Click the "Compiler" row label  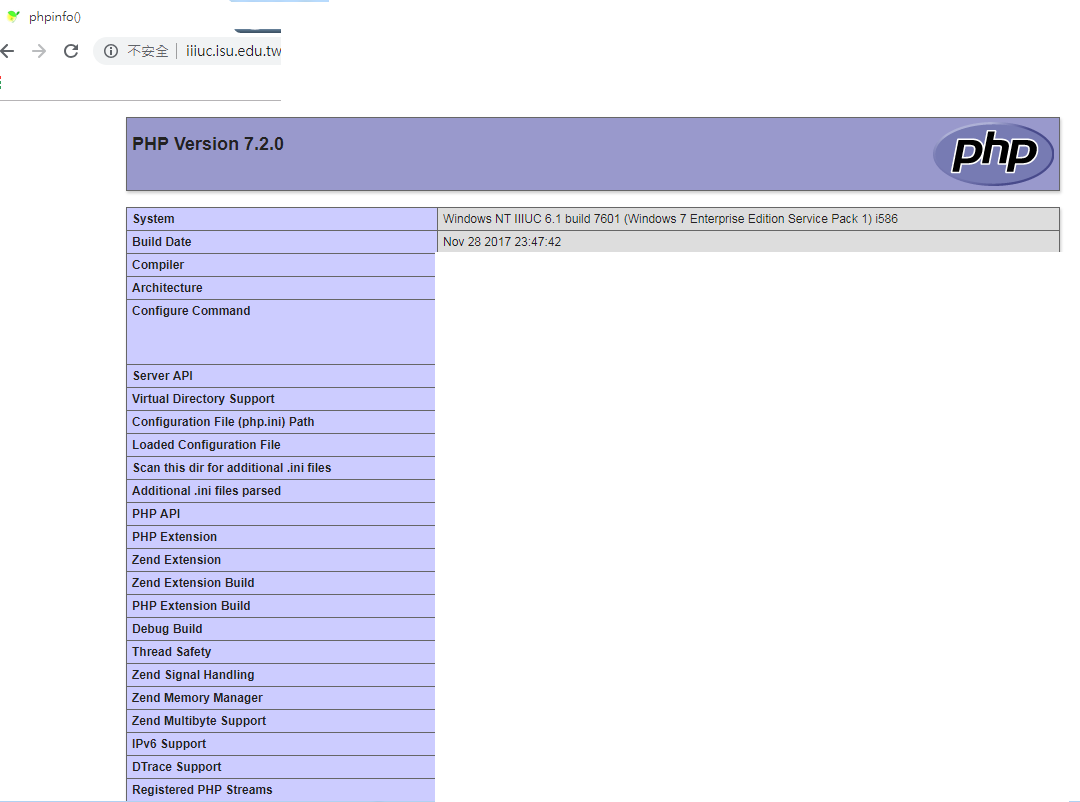coord(158,265)
